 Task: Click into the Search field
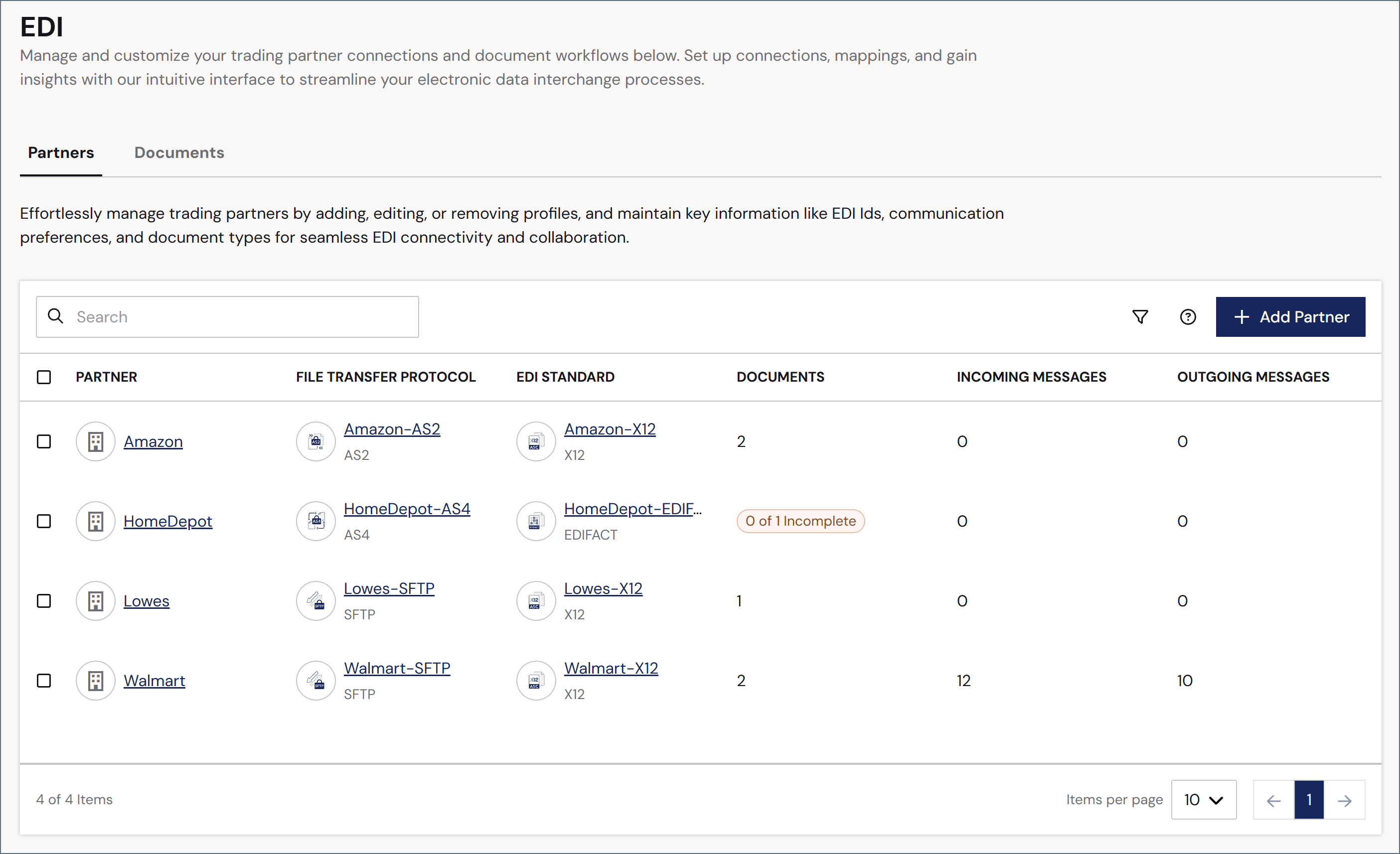(x=227, y=316)
